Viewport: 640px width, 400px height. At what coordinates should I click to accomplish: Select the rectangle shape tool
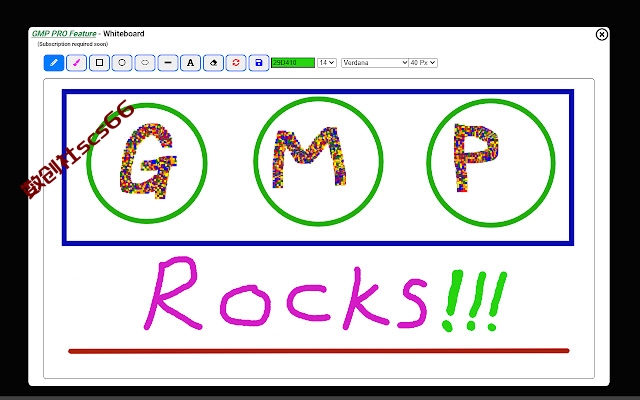[x=99, y=63]
